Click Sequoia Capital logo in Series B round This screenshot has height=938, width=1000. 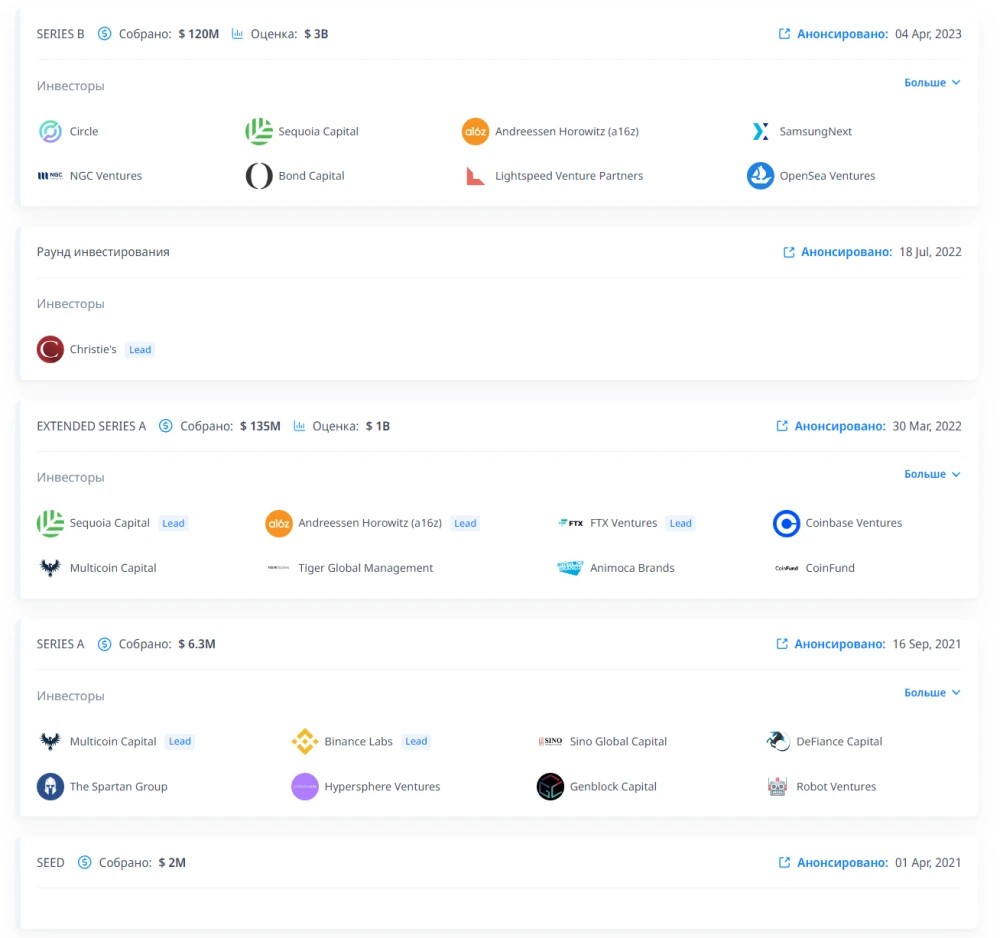pos(259,131)
